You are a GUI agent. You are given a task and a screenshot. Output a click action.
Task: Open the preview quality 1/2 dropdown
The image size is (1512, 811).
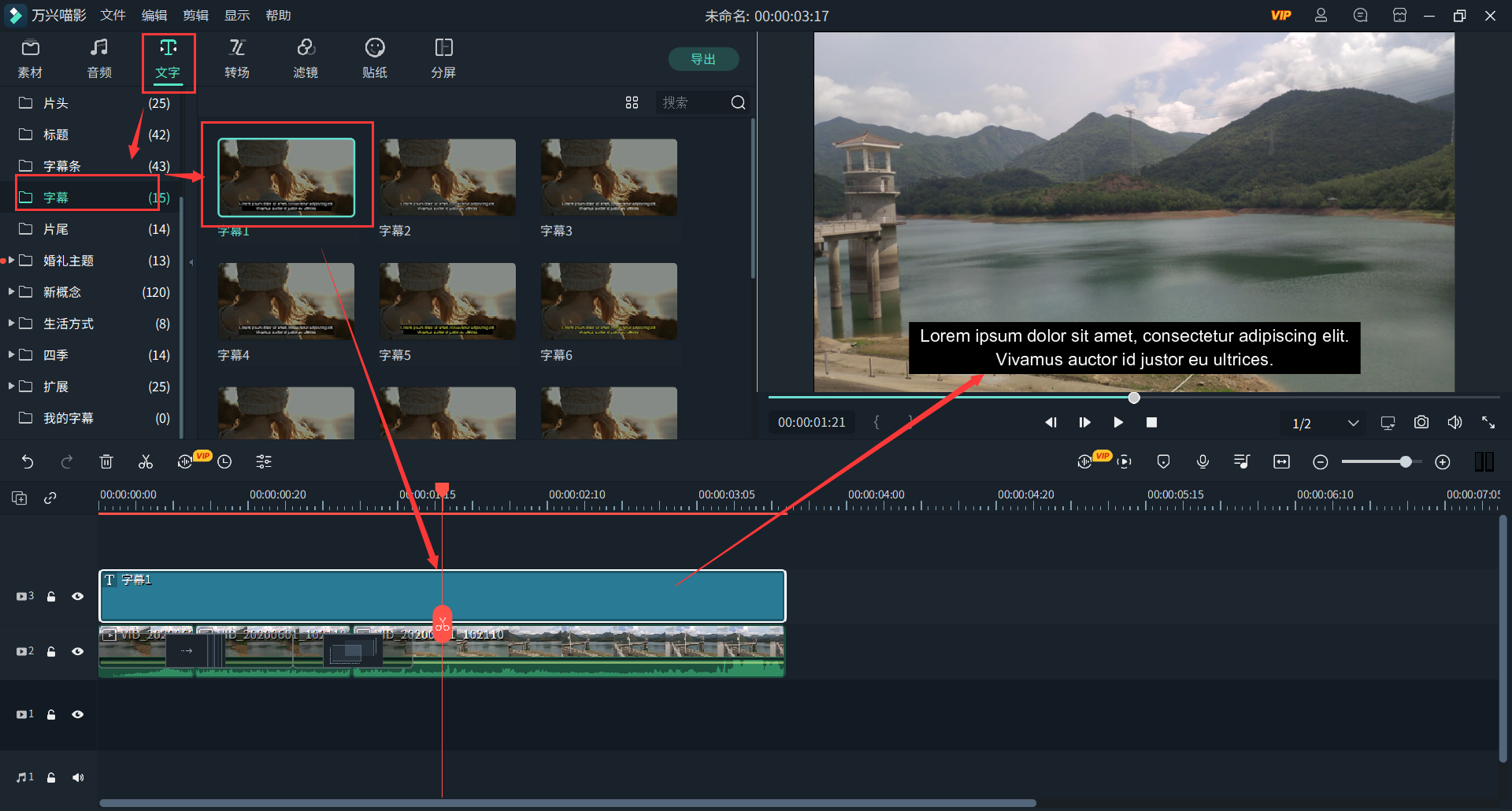pyautogui.click(x=1353, y=424)
